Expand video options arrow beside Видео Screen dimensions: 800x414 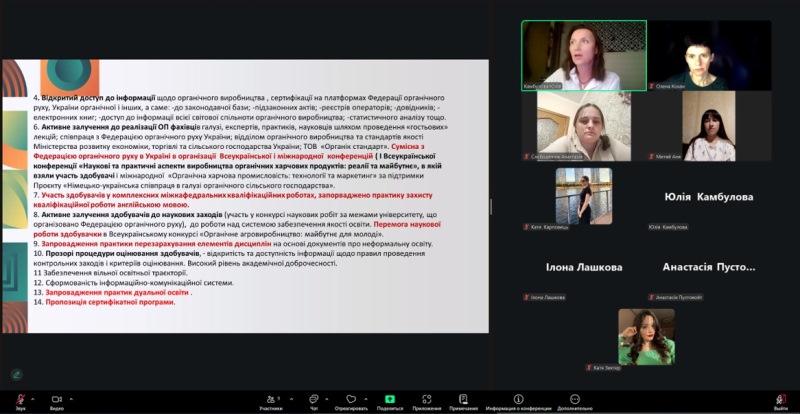point(71,399)
